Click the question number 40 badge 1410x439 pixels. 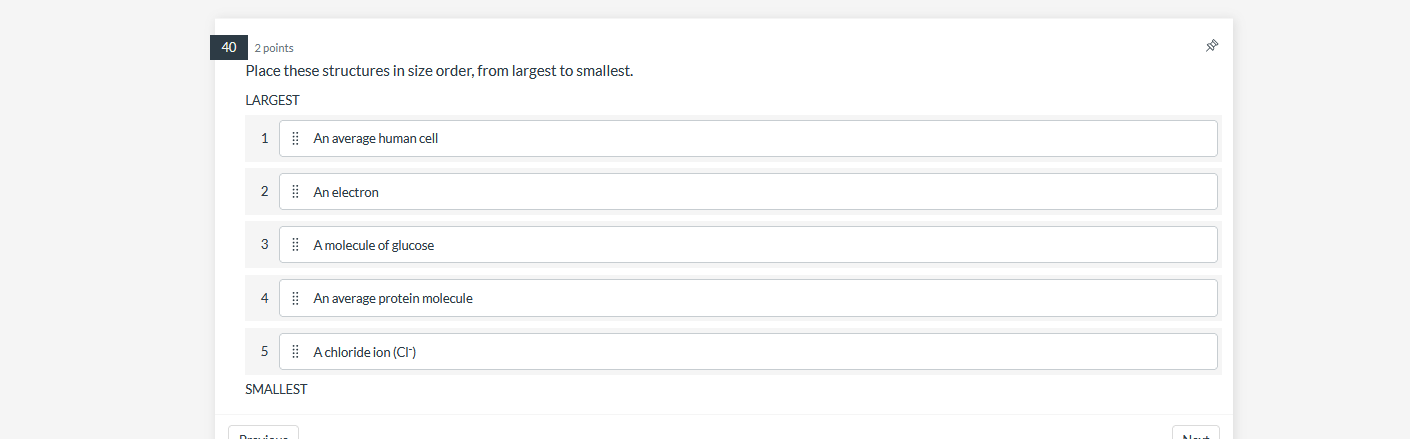click(x=229, y=47)
